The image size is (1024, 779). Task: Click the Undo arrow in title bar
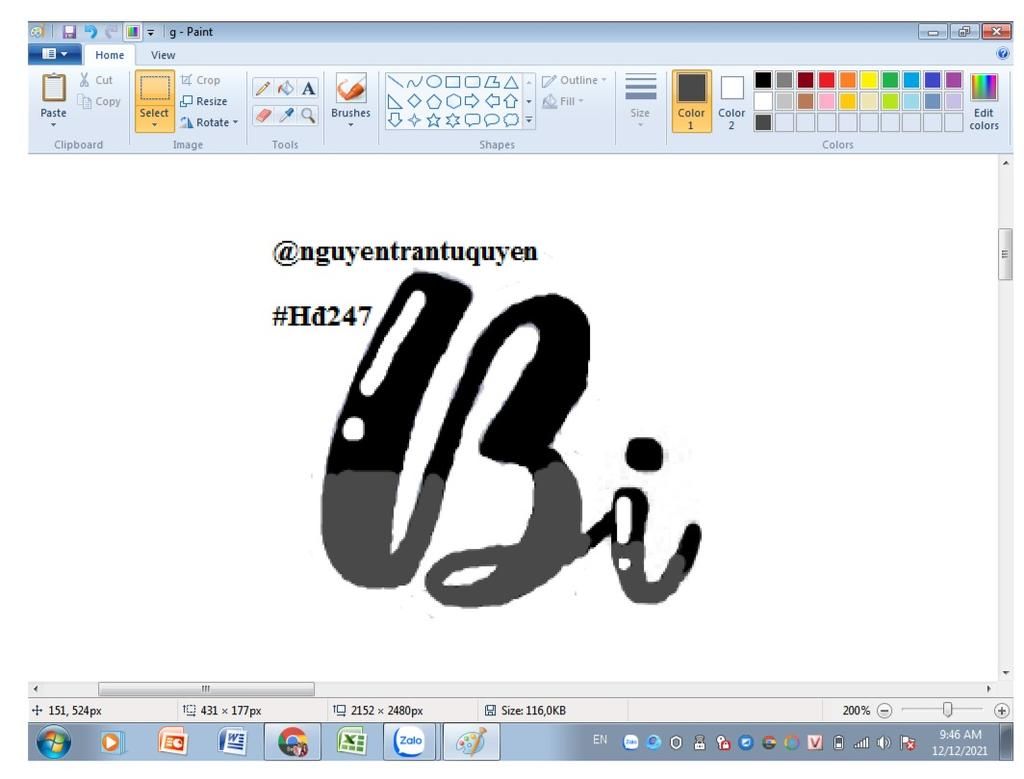(90, 31)
